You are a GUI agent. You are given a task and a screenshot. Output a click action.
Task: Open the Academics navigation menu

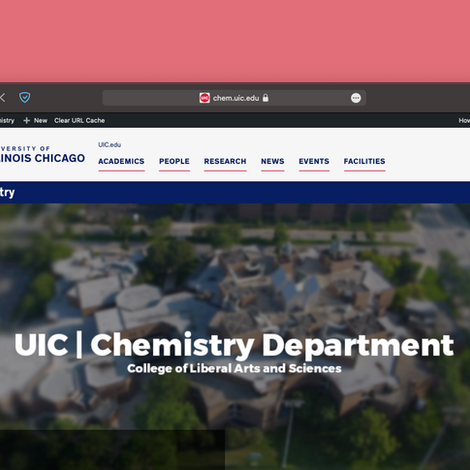(x=121, y=161)
